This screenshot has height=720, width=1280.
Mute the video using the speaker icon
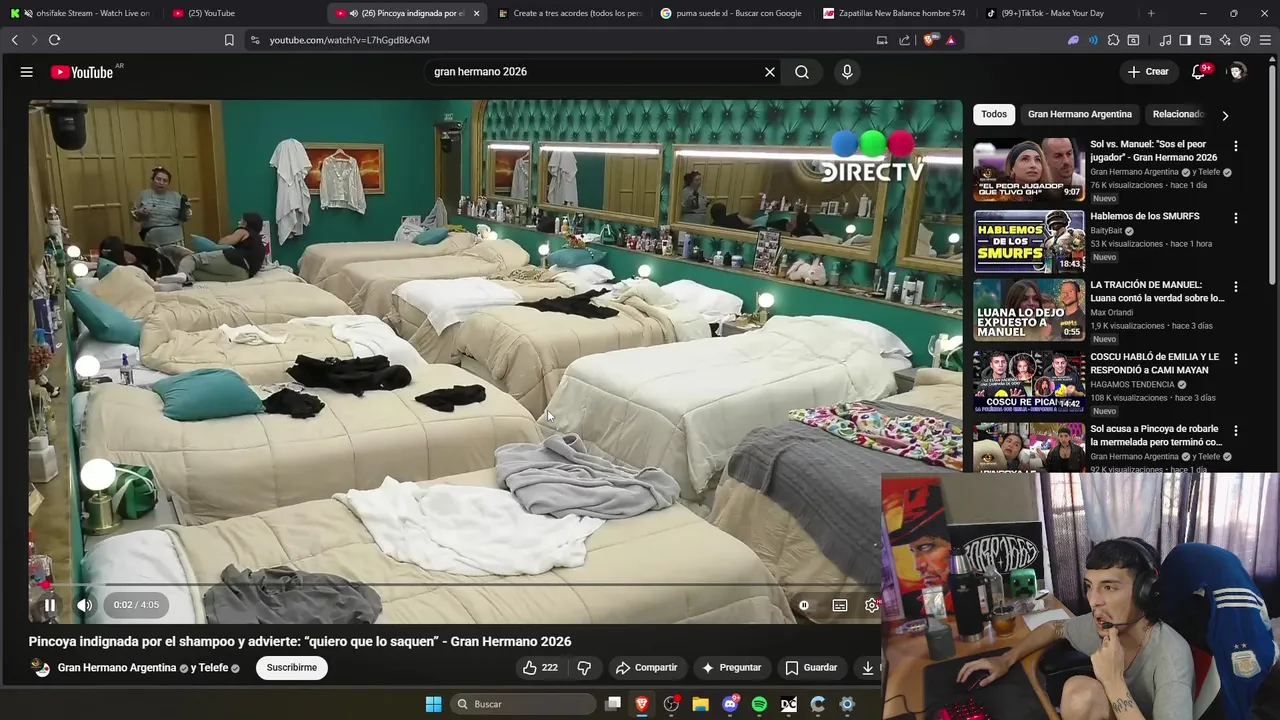85,605
